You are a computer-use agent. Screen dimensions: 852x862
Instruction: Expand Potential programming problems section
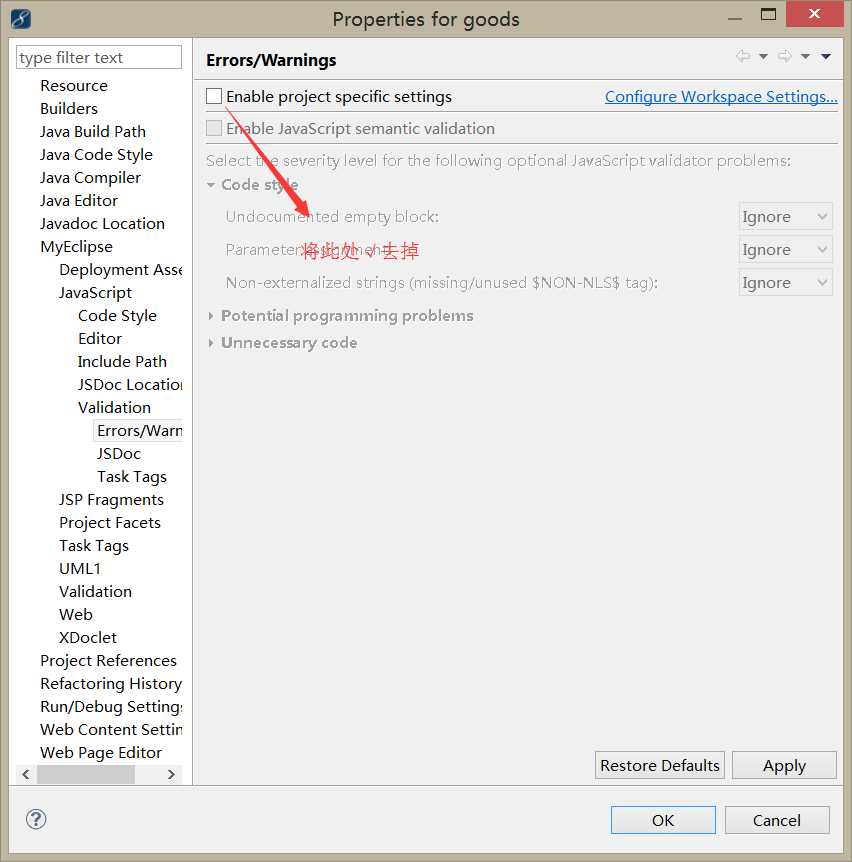pyautogui.click(x=211, y=316)
